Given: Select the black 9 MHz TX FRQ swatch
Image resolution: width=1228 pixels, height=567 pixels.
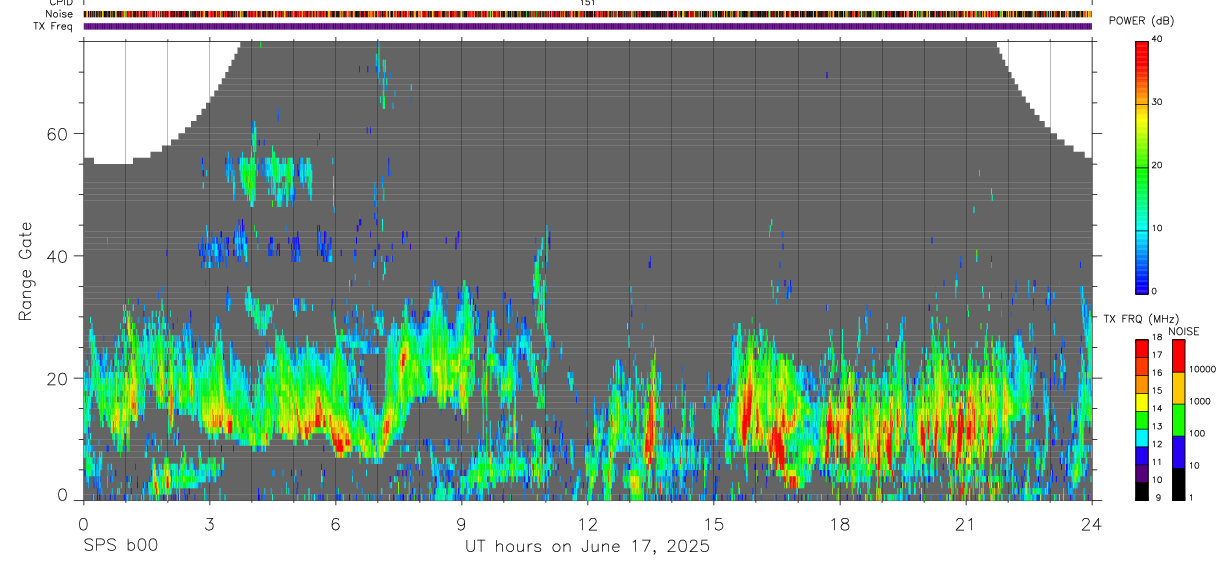Looking at the screenshot, I should 1141,491.
